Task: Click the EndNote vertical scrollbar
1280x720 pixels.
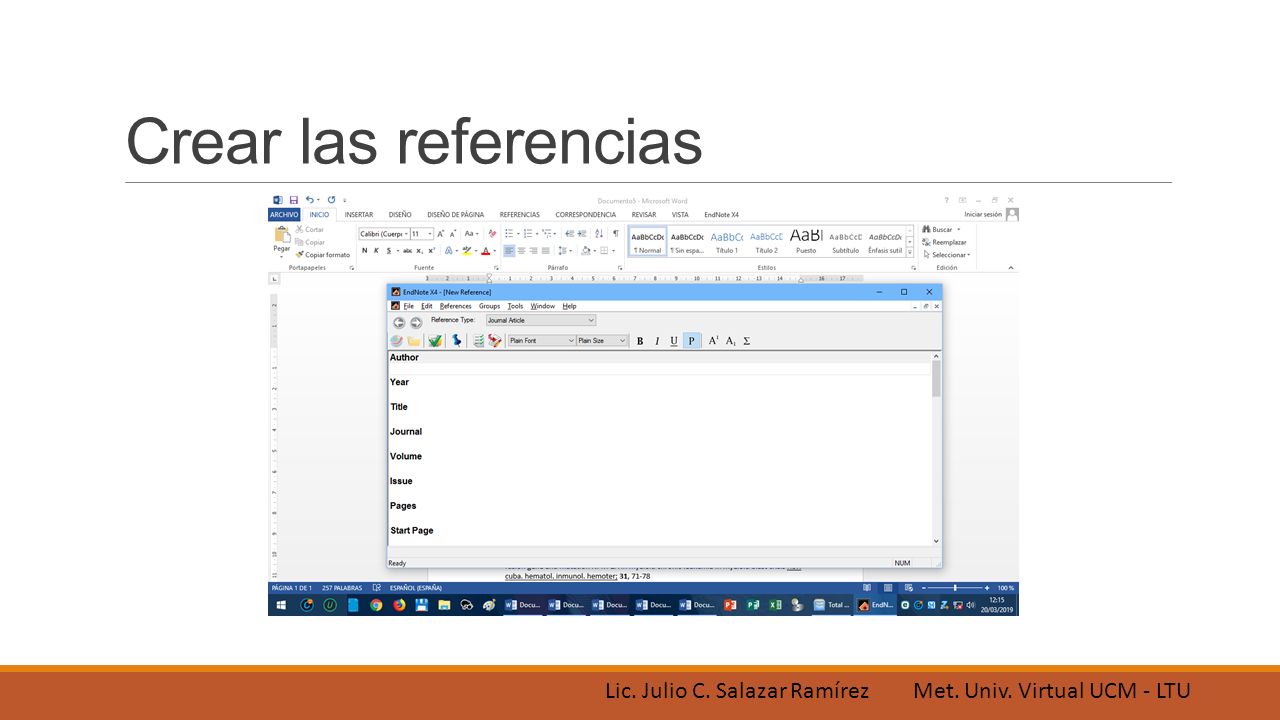Action: click(937, 448)
